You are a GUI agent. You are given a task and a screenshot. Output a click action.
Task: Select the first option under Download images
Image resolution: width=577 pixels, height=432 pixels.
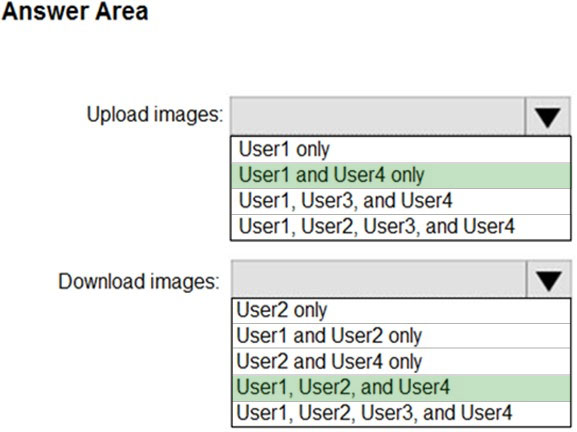(401, 311)
